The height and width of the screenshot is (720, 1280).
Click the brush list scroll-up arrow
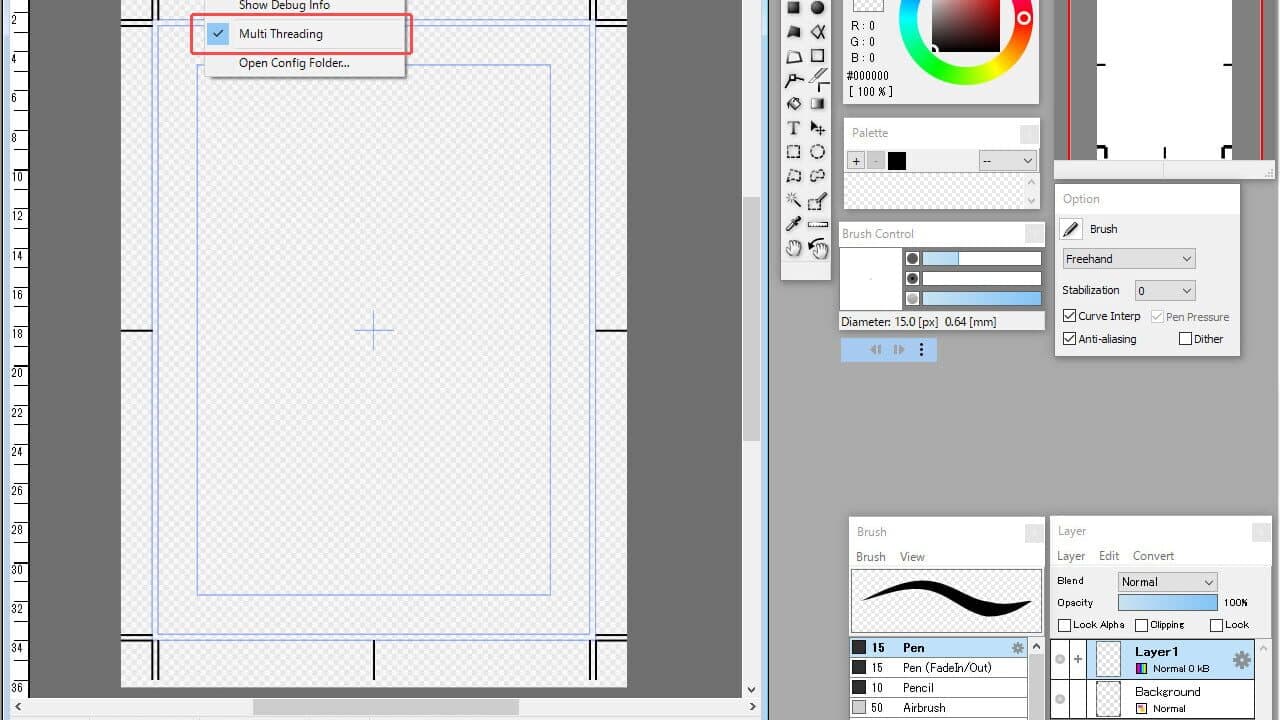pos(1036,646)
